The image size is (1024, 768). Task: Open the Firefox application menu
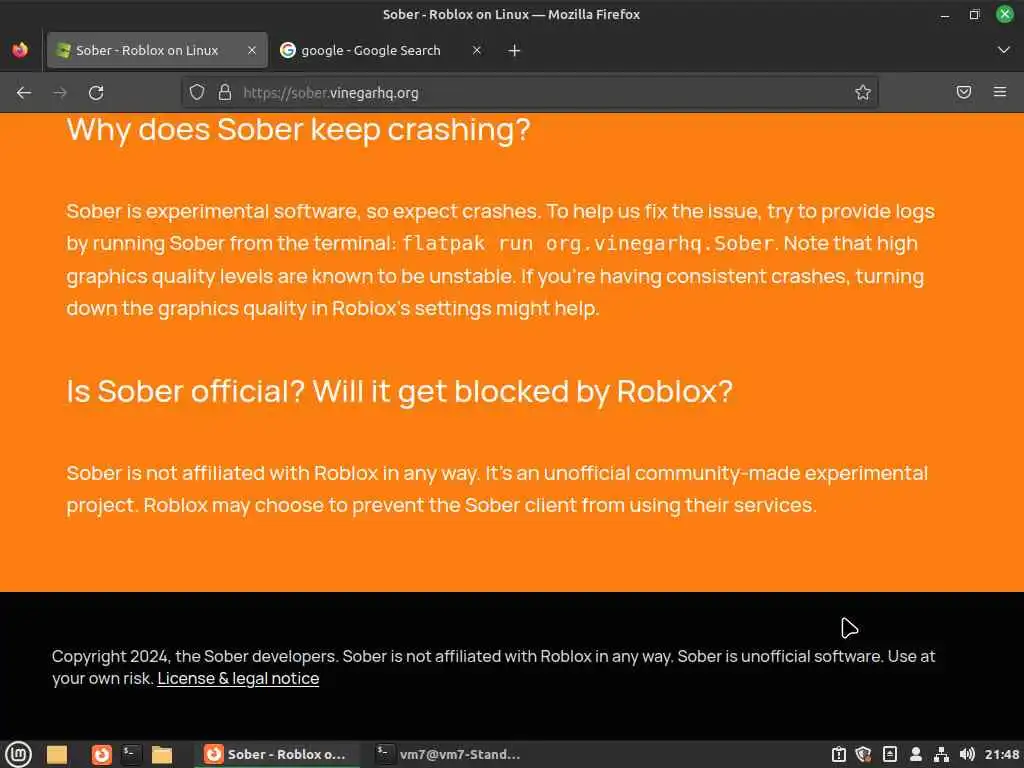coord(1000,92)
